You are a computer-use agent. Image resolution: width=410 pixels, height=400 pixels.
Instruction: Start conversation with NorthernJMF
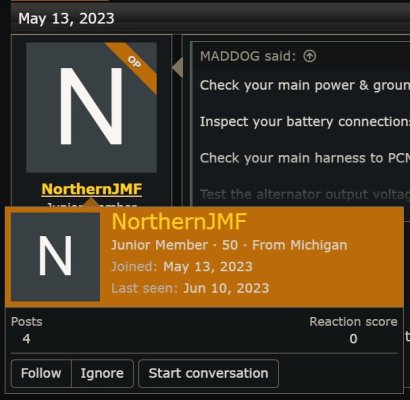pos(208,373)
